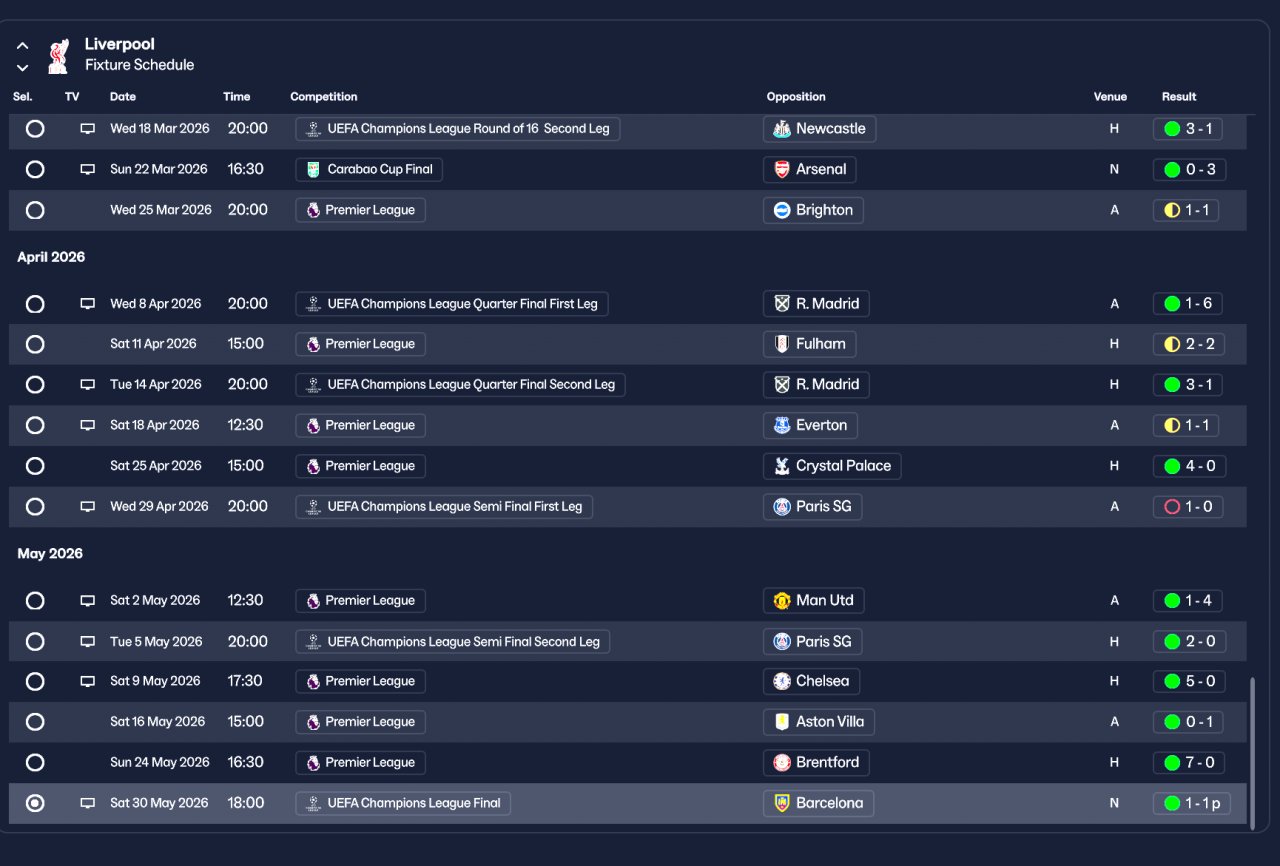Click the TV icon for the 29 Apr Paris SG match
Viewport: 1280px width, 866px height.
tap(88, 507)
